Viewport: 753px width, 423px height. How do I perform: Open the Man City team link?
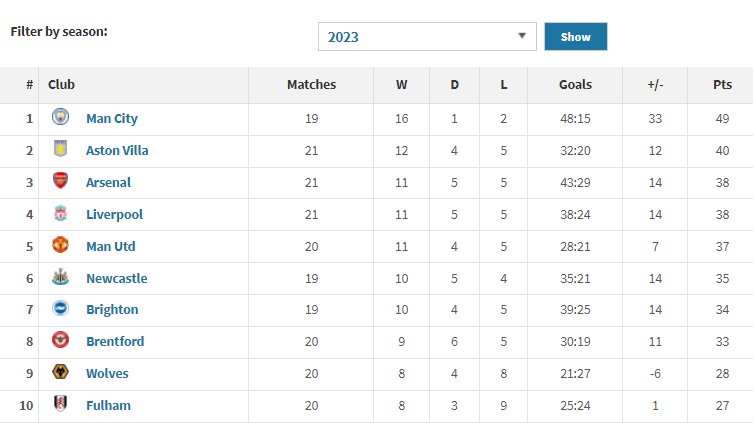pyautogui.click(x=112, y=119)
